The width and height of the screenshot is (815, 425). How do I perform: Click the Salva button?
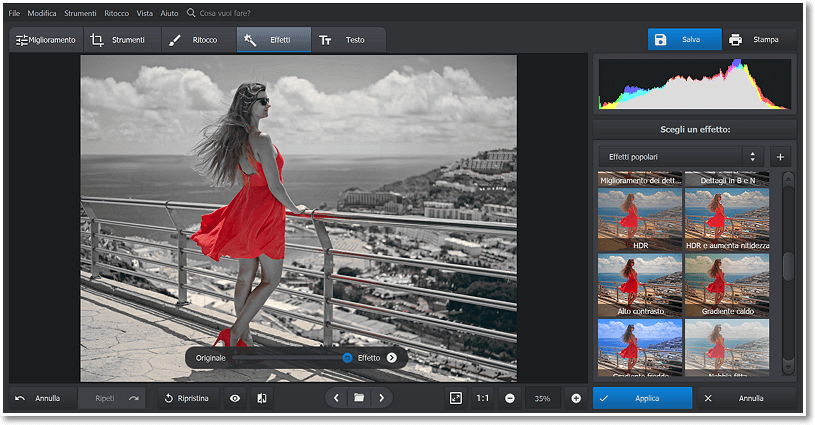(685, 39)
